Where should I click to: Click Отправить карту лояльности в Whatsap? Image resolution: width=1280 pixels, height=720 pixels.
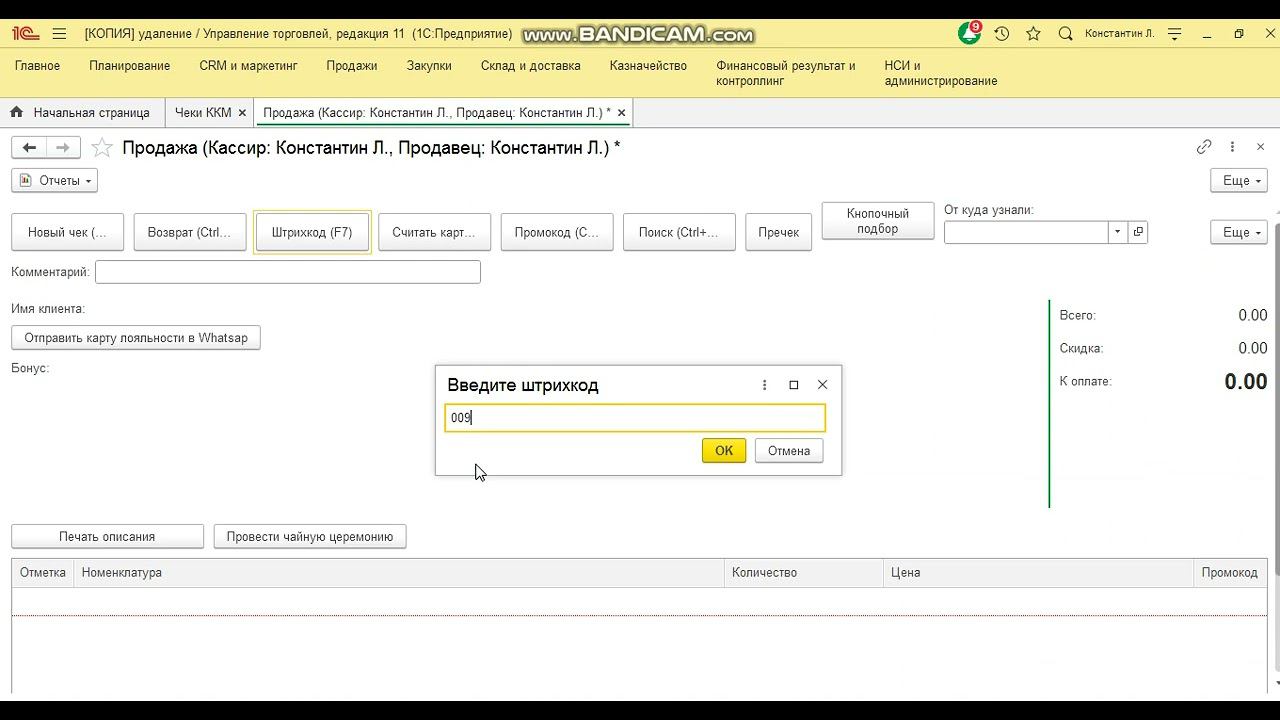point(136,338)
